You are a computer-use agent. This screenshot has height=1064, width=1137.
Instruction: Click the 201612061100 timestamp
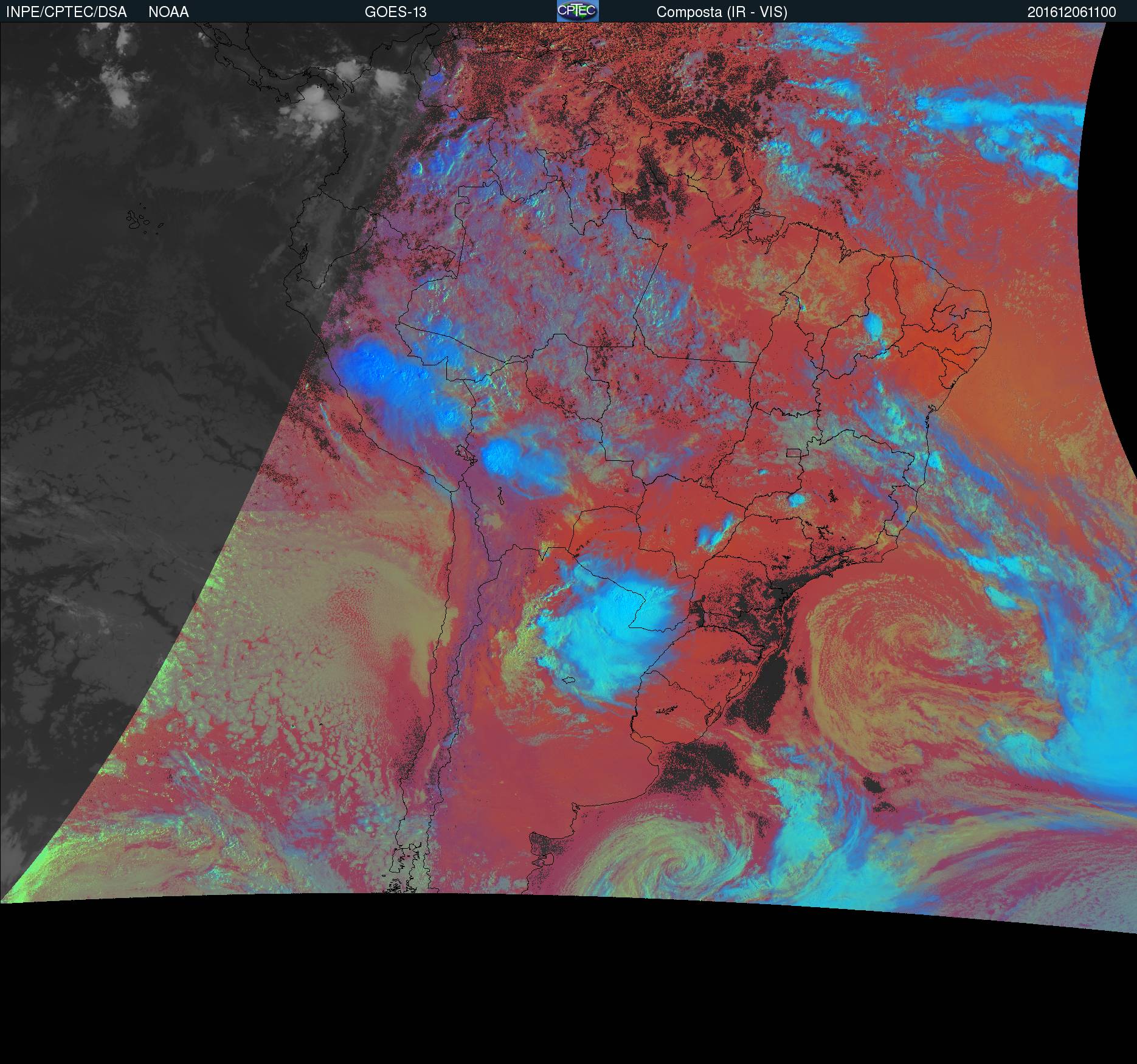click(x=1071, y=12)
